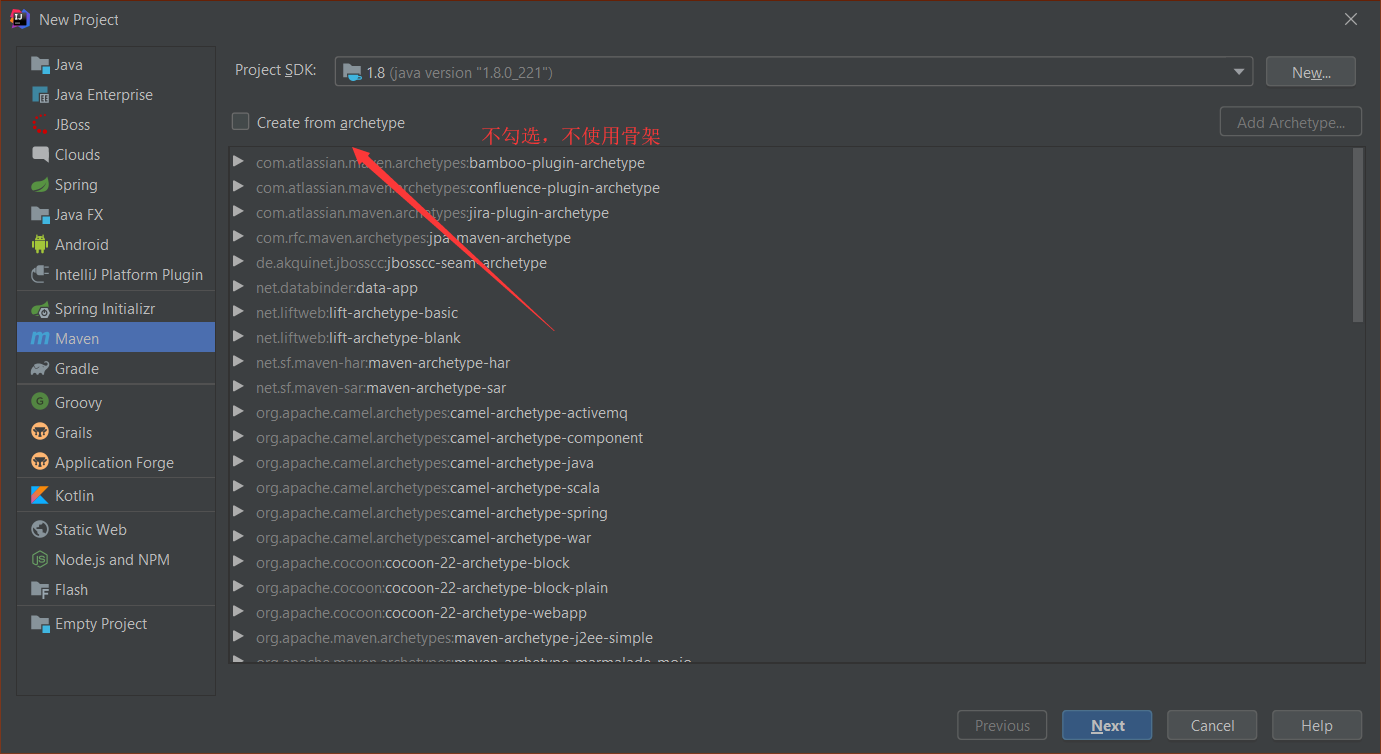This screenshot has width=1381, height=754.
Task: Select Java Enterprise project type
Action: coord(116,95)
